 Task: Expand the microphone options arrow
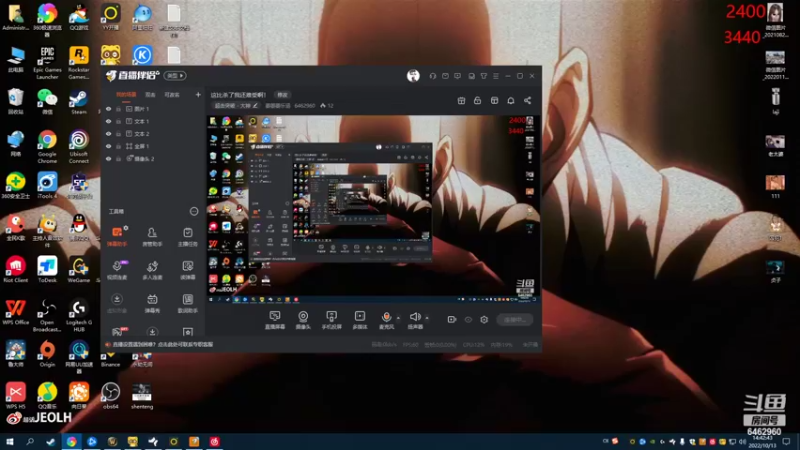click(x=398, y=317)
